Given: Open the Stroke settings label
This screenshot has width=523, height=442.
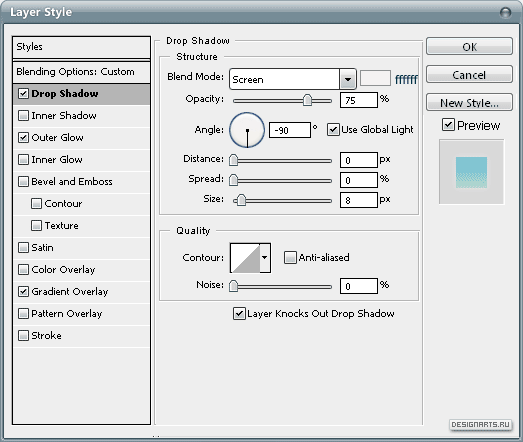Looking at the screenshot, I should point(46,336).
